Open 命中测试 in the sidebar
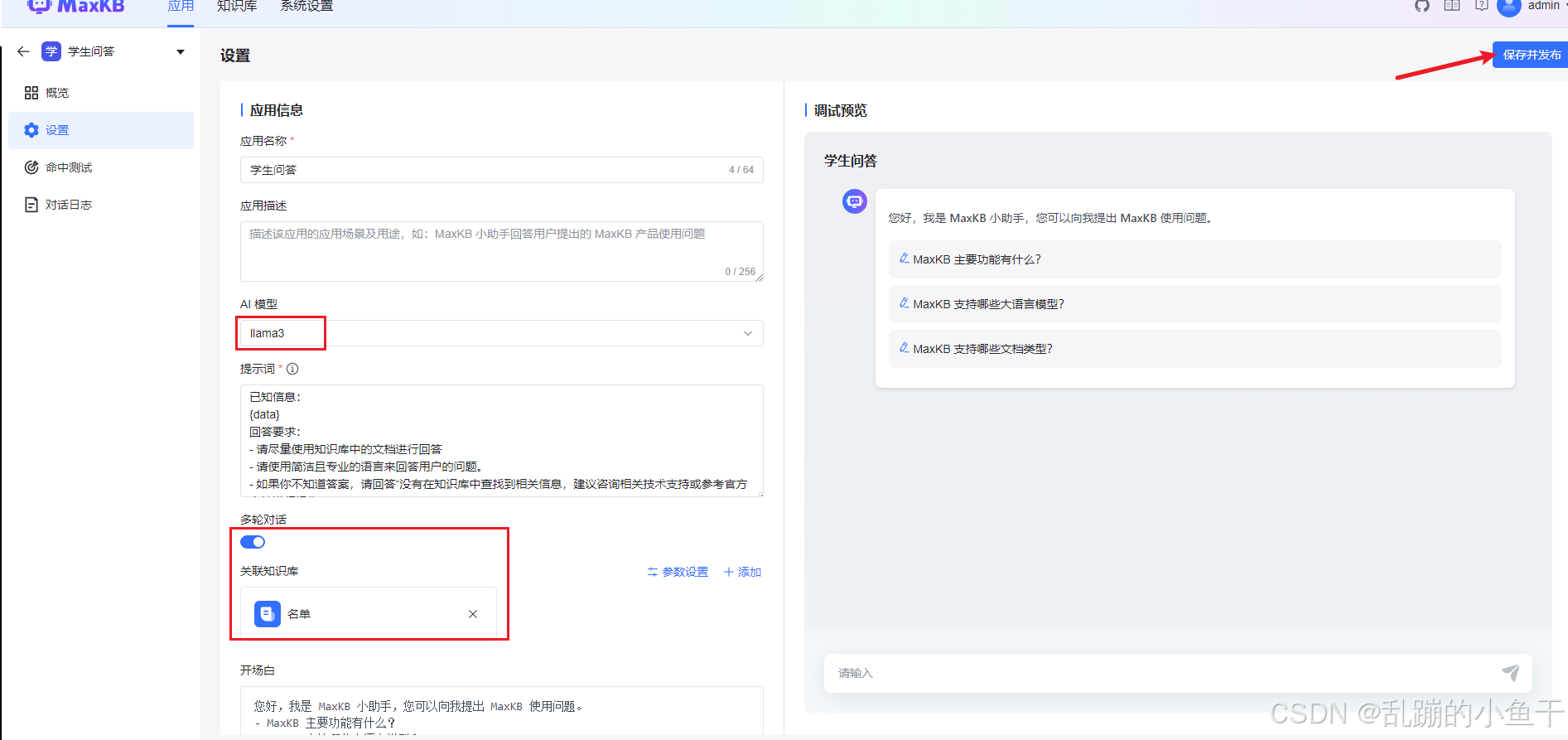This screenshot has height=740, width=1568. click(x=101, y=167)
